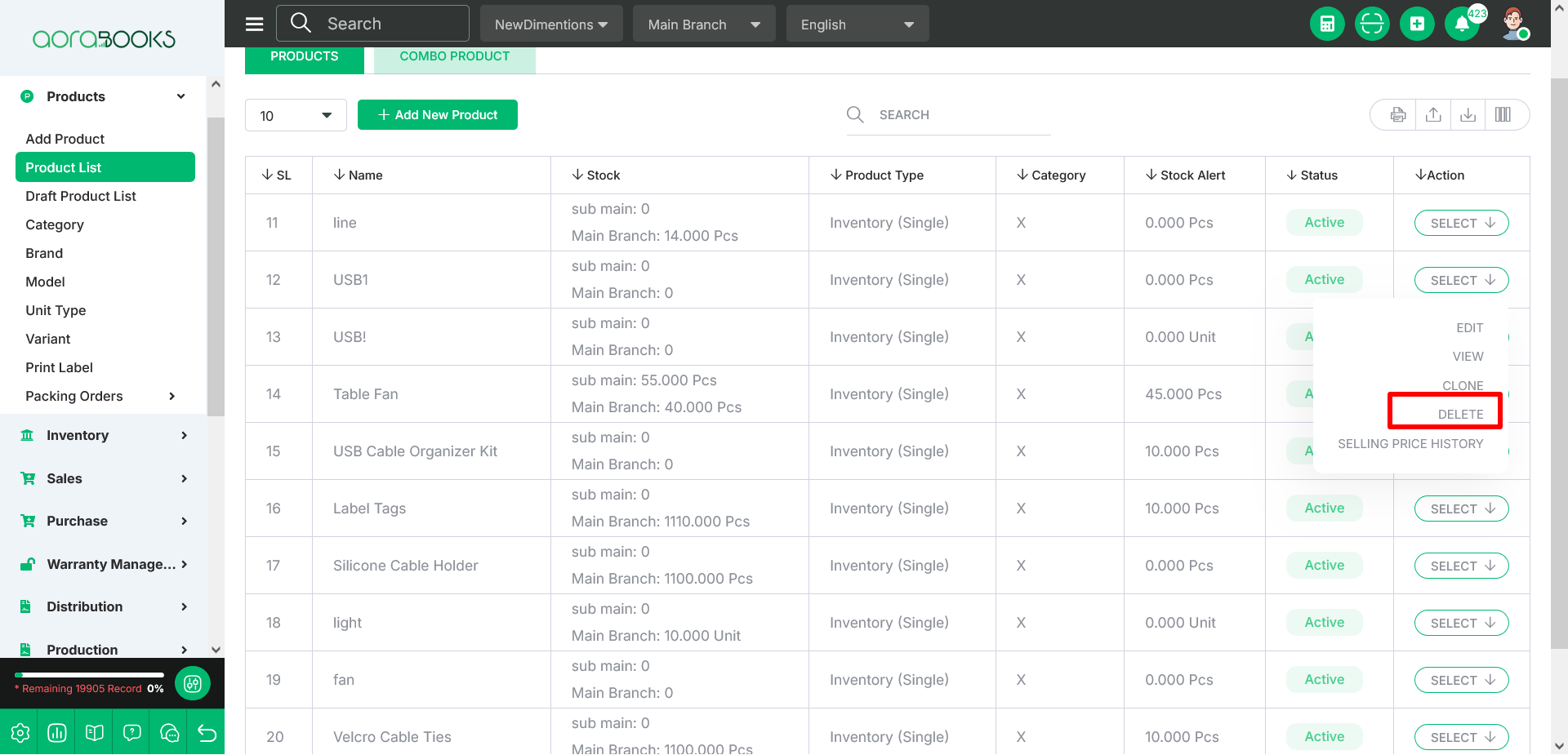This screenshot has height=755, width=1568.
Task: Click the aoraBOOKS logo
Action: [104, 38]
